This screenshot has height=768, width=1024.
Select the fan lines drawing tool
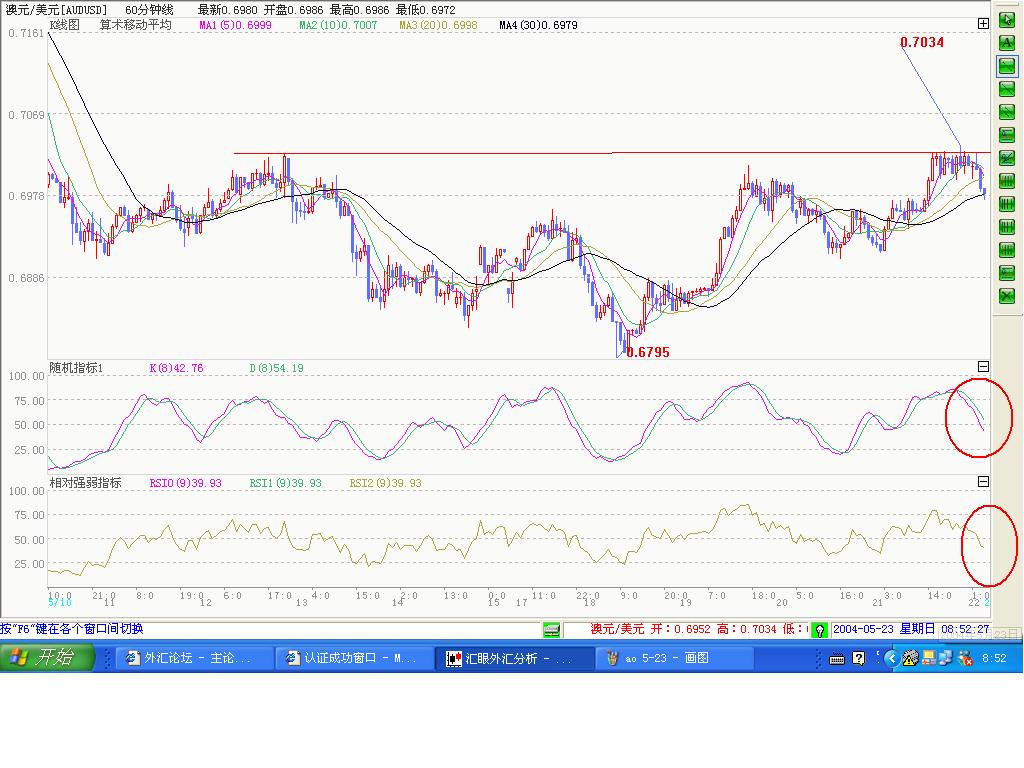coord(1007,157)
